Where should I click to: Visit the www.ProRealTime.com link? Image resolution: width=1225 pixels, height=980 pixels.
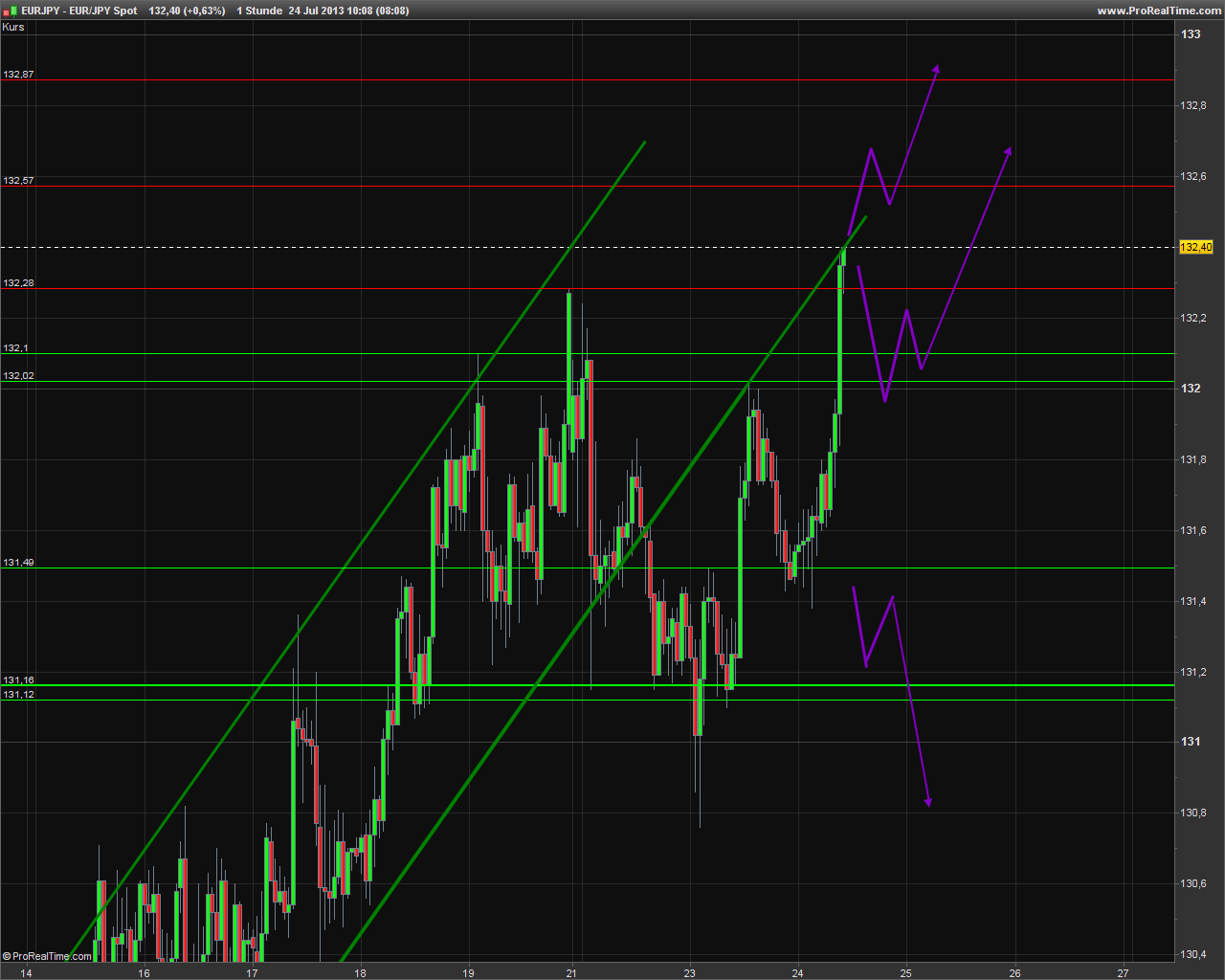click(1158, 11)
